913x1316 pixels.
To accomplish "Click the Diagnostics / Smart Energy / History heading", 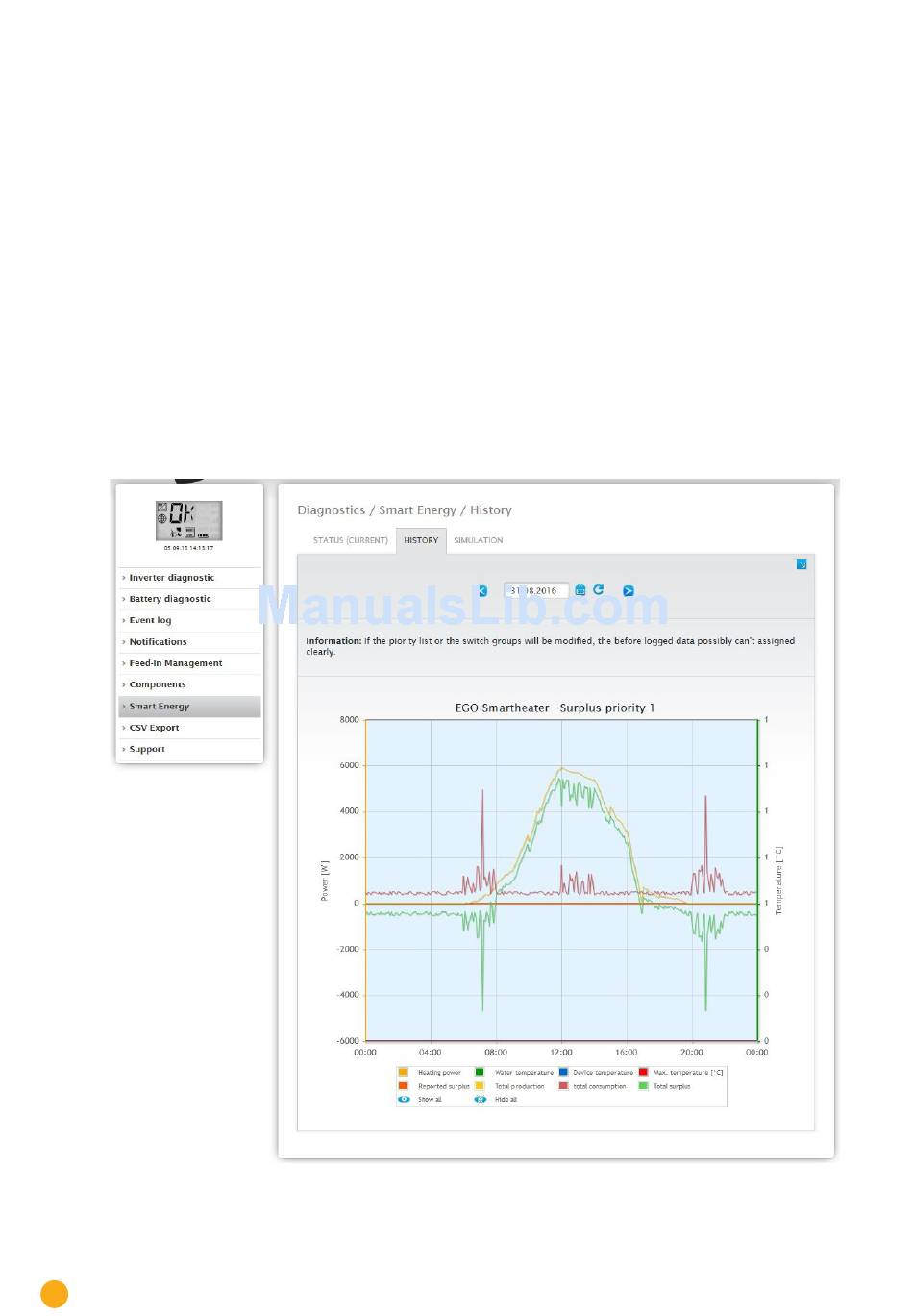I will (405, 510).
